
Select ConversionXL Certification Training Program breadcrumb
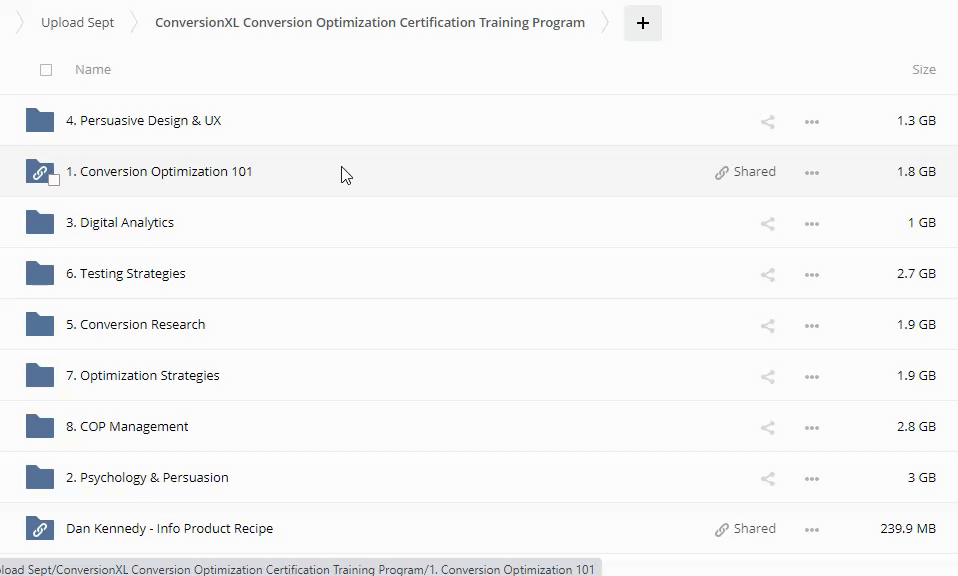(370, 22)
